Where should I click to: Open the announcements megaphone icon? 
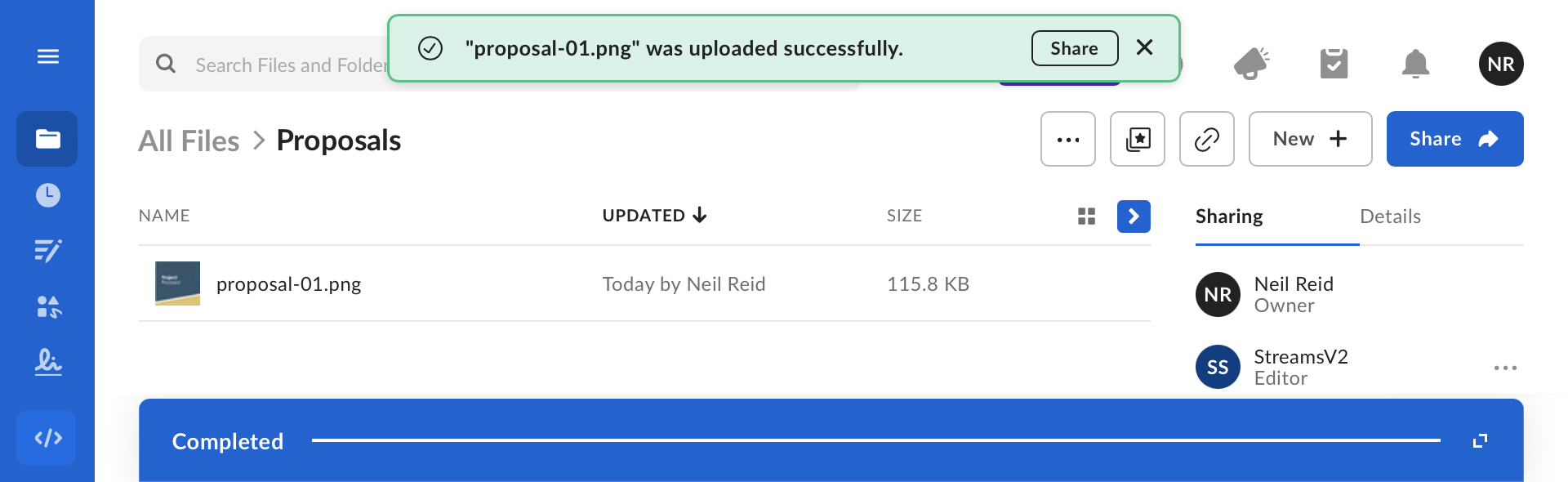tap(1251, 64)
